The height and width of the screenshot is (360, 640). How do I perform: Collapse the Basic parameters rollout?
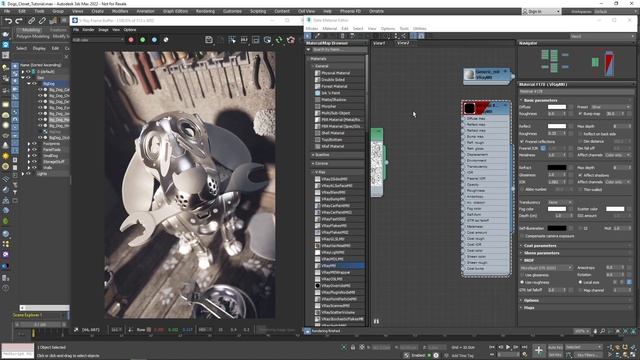click(576, 100)
